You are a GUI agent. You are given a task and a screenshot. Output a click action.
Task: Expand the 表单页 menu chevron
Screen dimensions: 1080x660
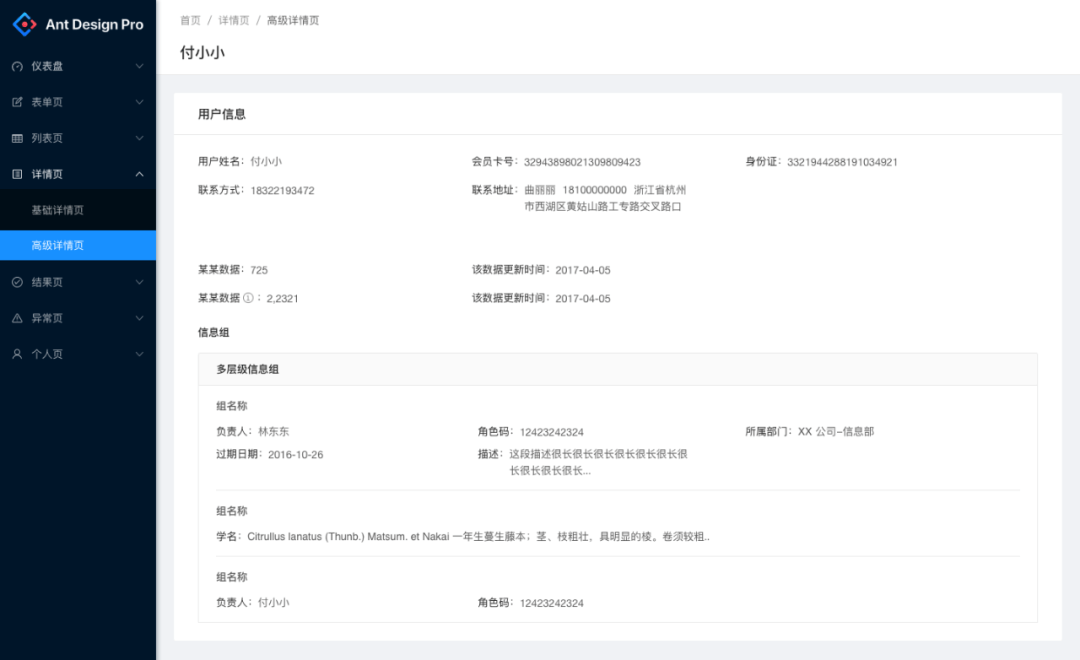pyautogui.click(x=139, y=102)
